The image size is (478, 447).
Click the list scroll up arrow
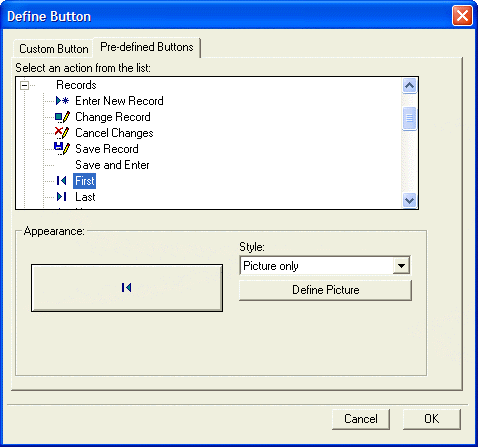pyautogui.click(x=409, y=86)
